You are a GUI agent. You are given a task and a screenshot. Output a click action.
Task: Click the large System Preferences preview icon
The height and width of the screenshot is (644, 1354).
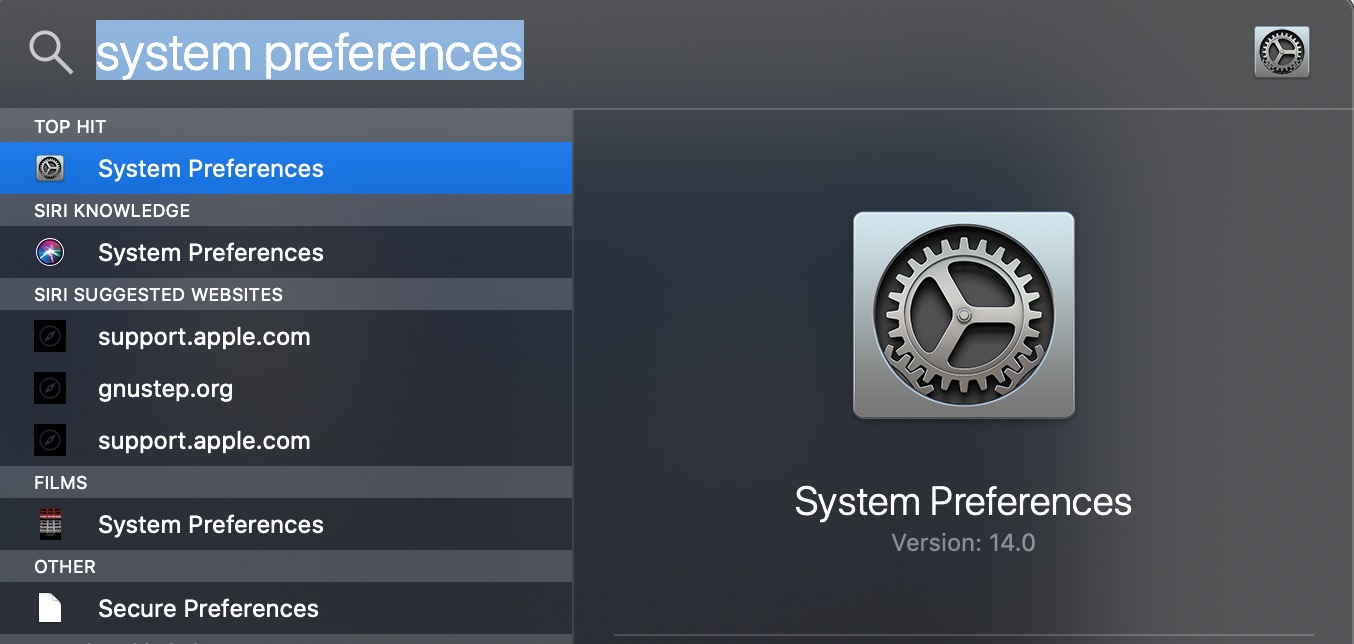click(964, 315)
